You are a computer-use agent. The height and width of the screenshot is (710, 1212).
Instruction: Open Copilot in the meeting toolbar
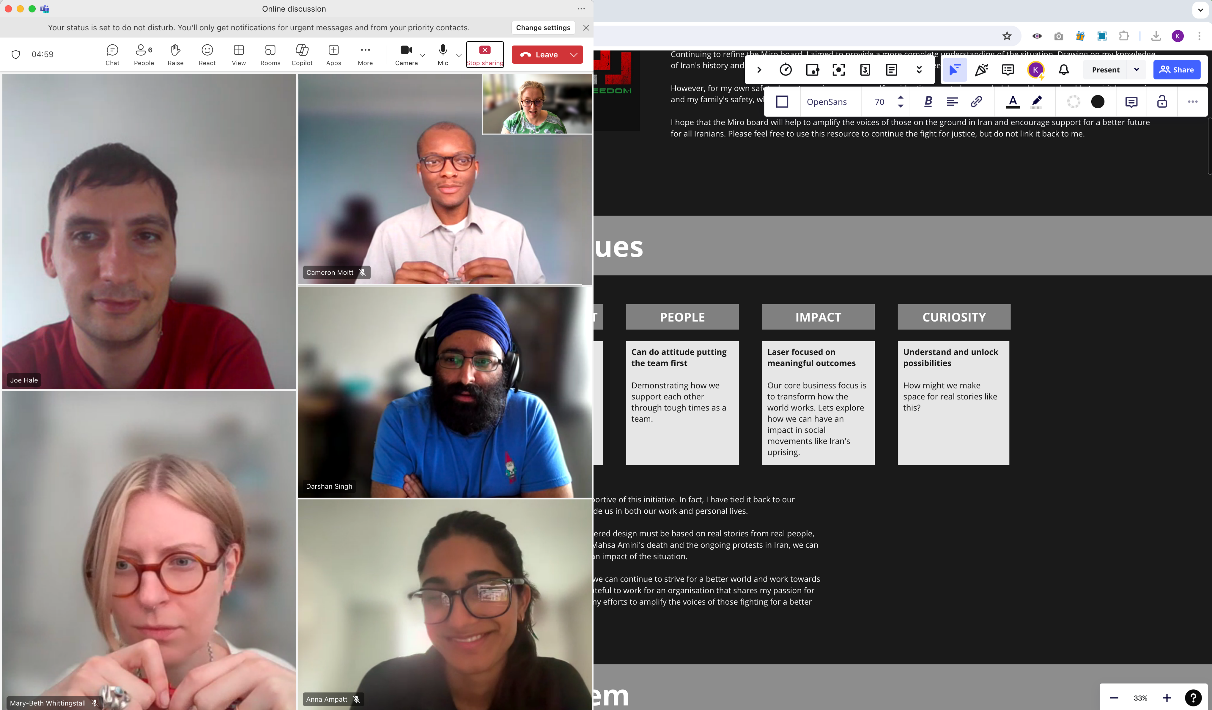tap(302, 54)
